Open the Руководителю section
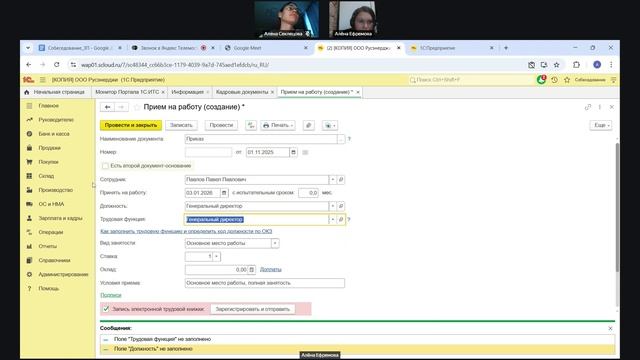Viewport: 640px width, 360px height. 56,120
